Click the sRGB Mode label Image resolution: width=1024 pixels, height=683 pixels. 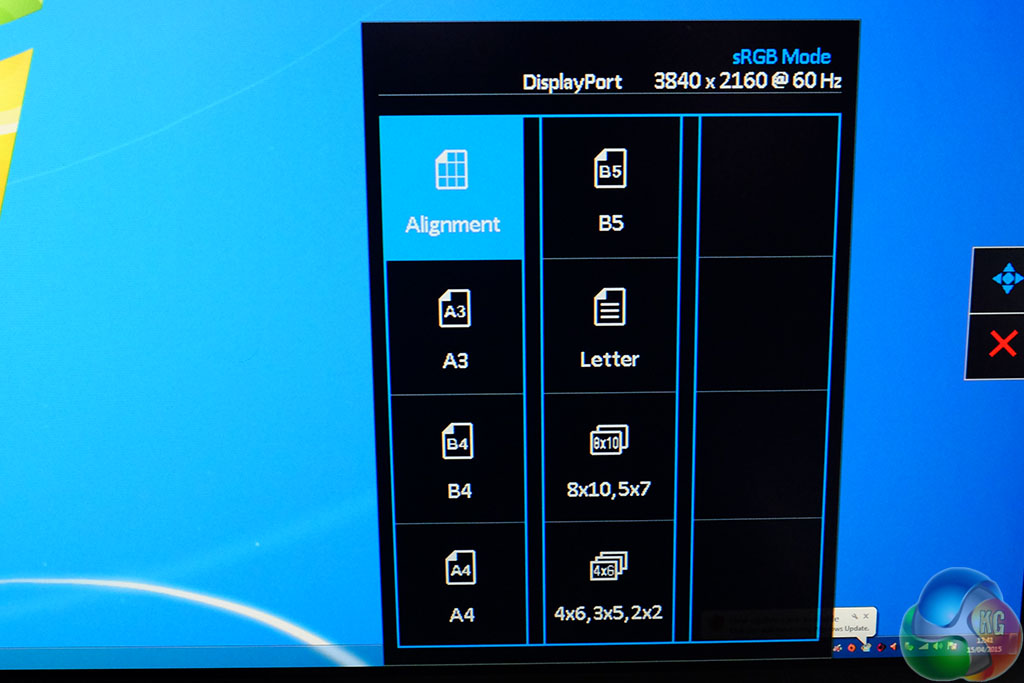781,57
